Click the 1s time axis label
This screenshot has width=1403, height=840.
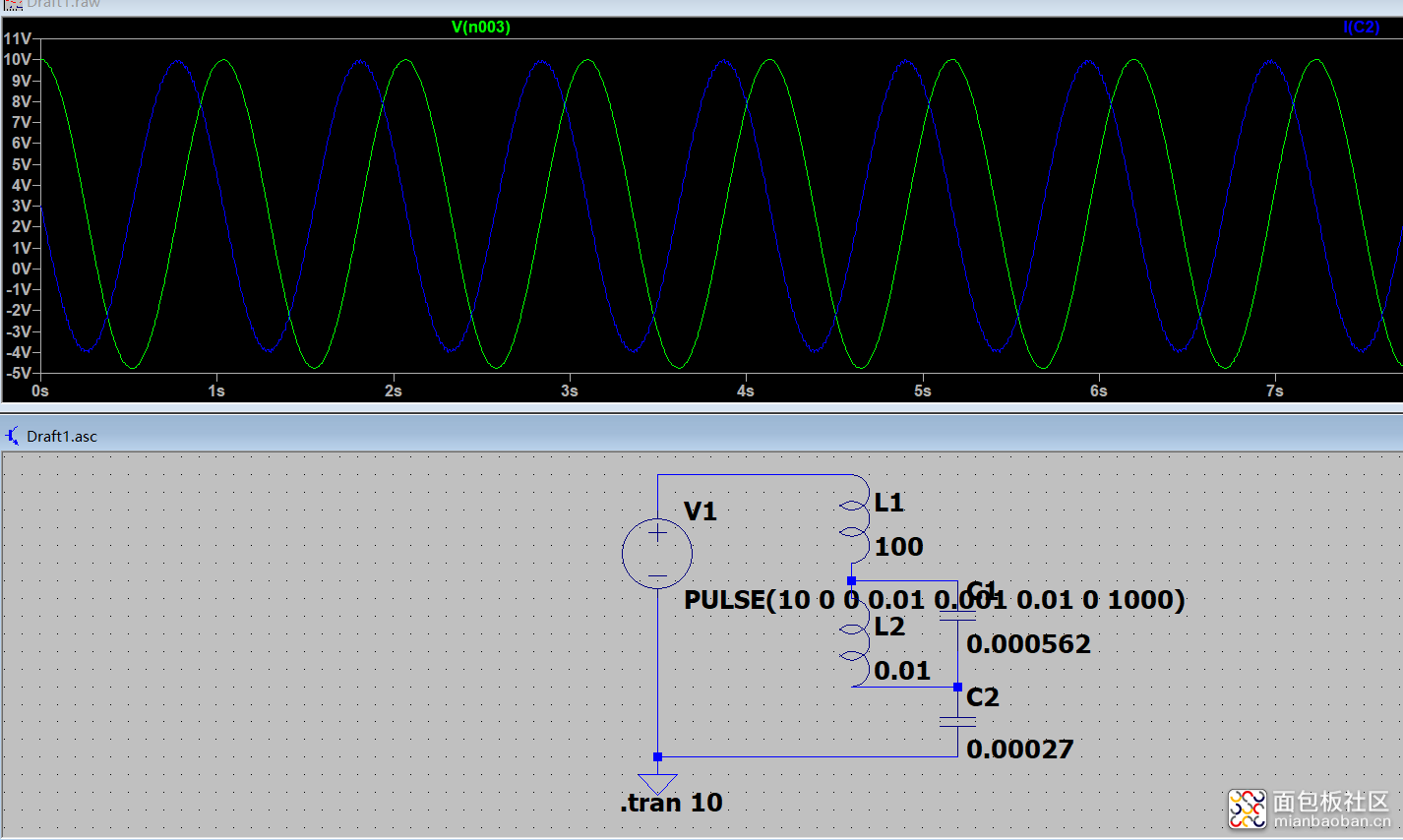[x=216, y=390]
